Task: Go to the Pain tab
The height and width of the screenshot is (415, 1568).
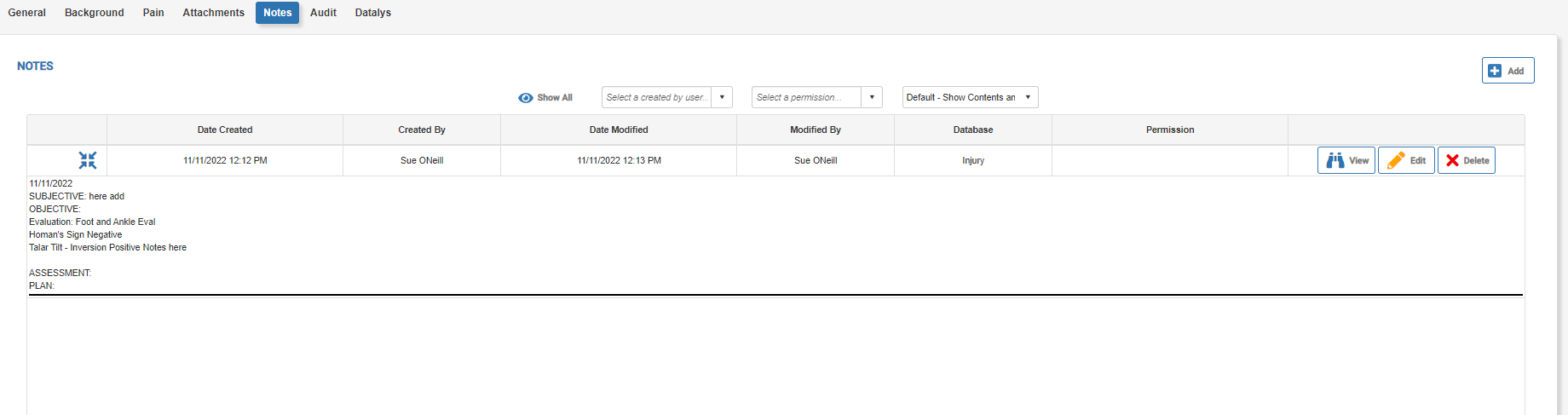Action: 153,13
